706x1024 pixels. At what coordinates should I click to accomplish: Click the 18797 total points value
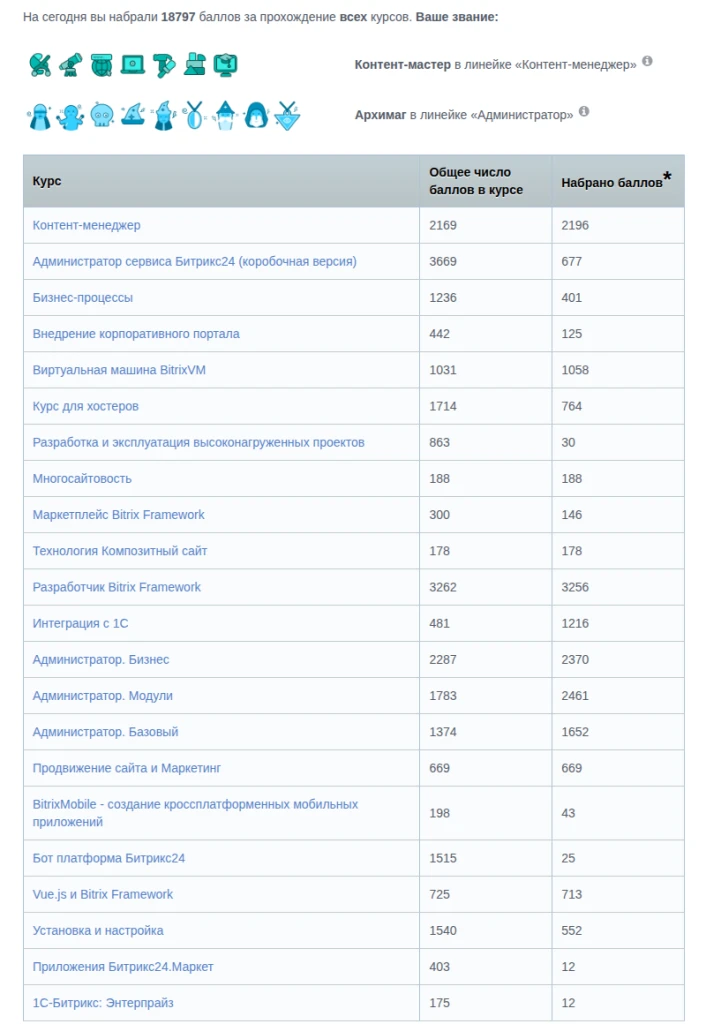pos(178,17)
